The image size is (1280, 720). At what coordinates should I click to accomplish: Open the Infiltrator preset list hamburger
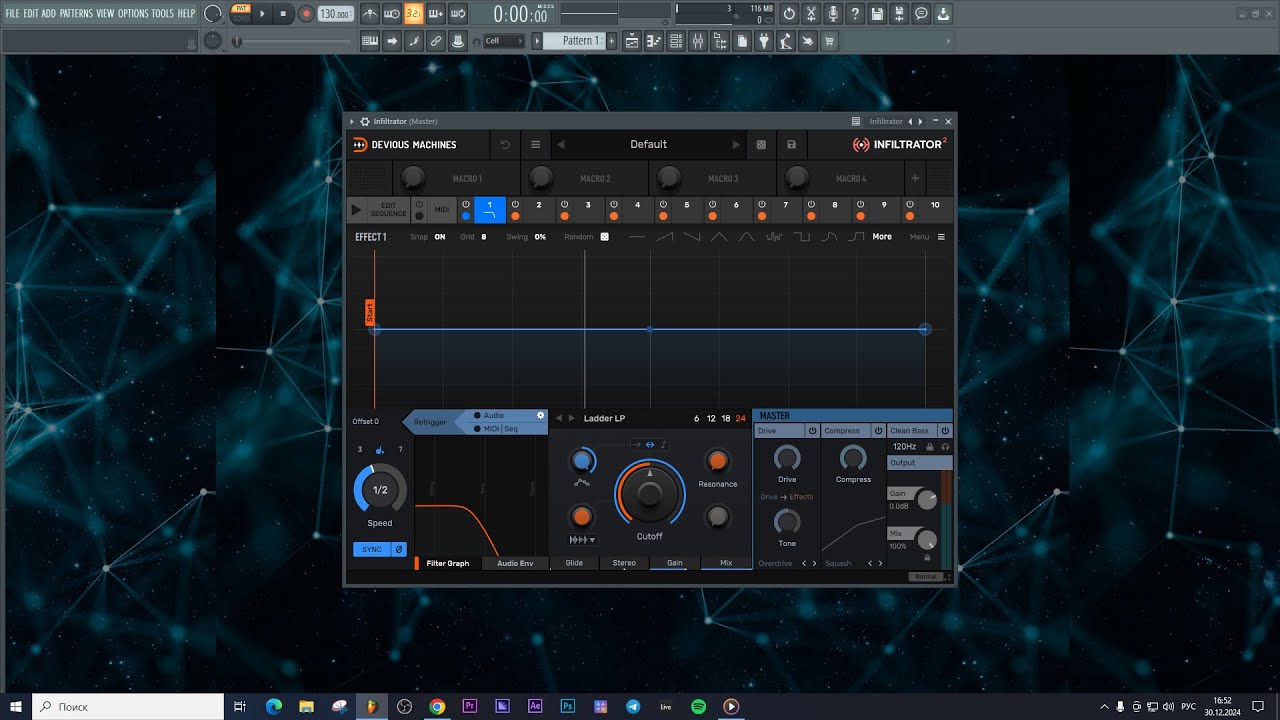535,144
